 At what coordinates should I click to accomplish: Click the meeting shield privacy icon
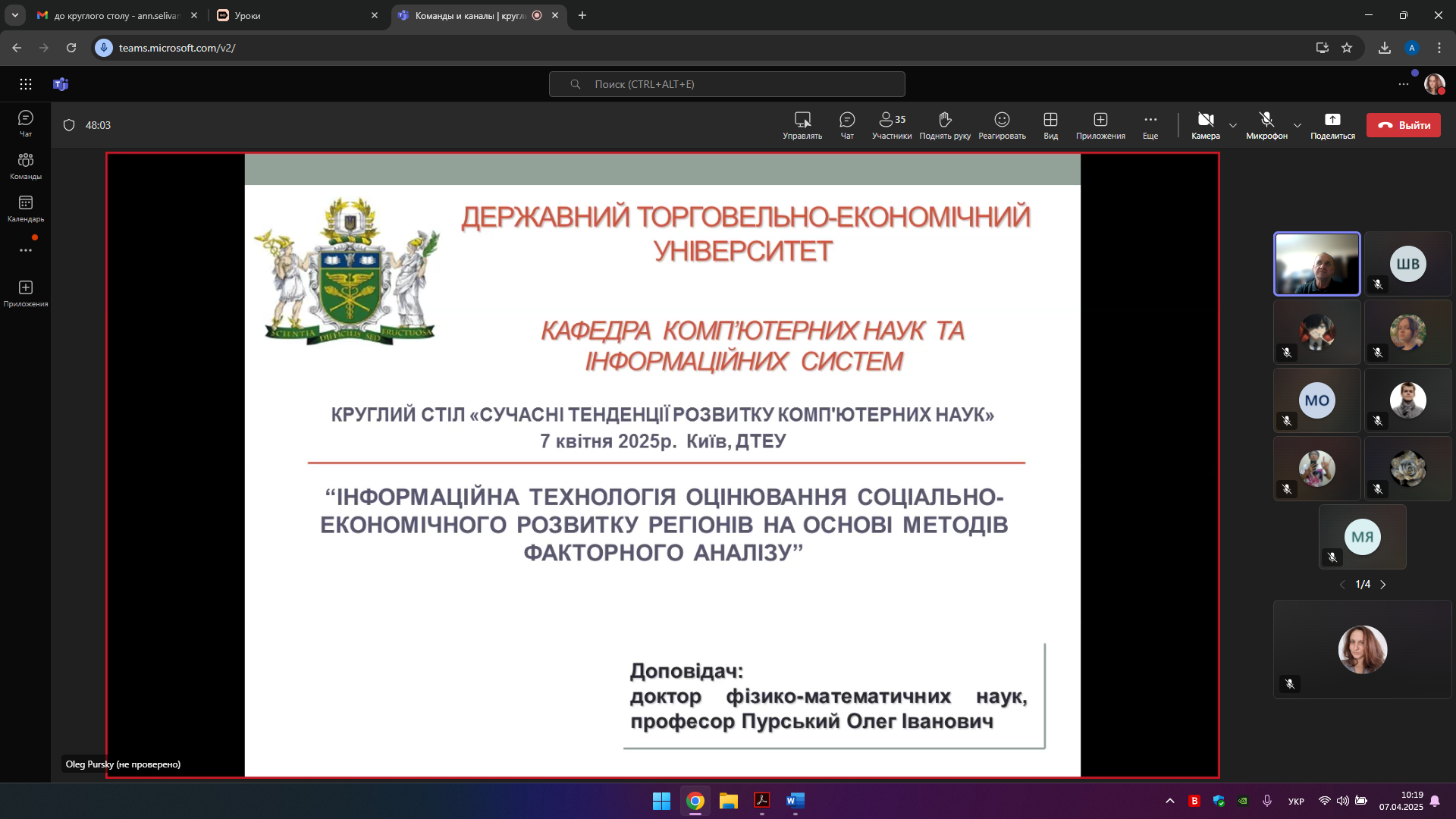tap(69, 125)
